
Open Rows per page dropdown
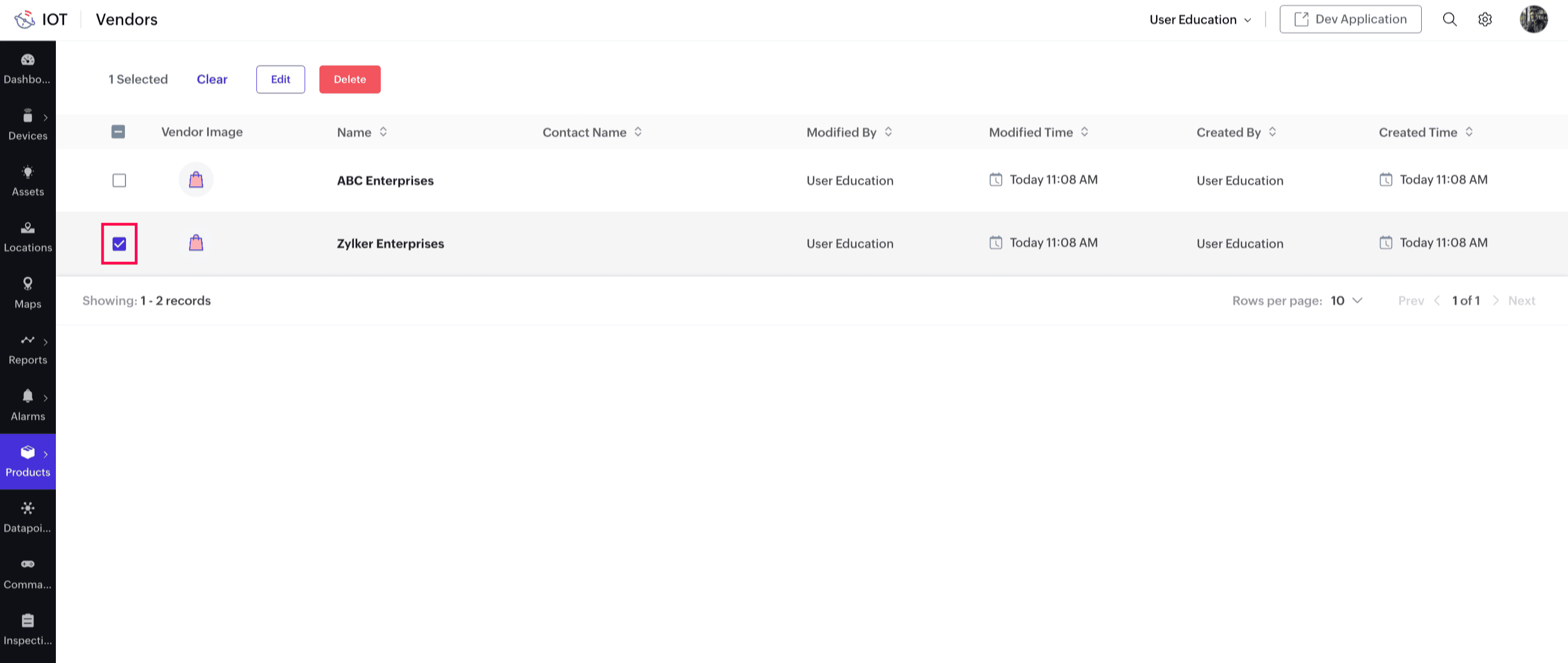tap(1346, 301)
